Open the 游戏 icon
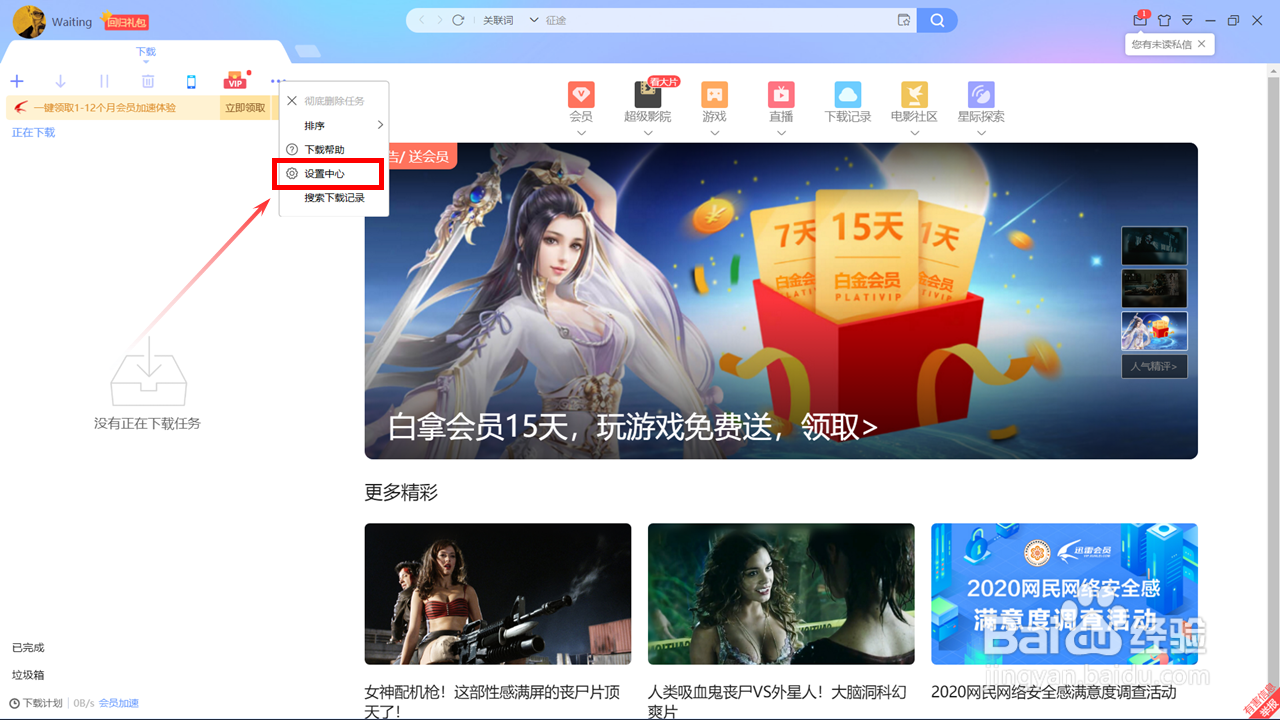 [714, 95]
